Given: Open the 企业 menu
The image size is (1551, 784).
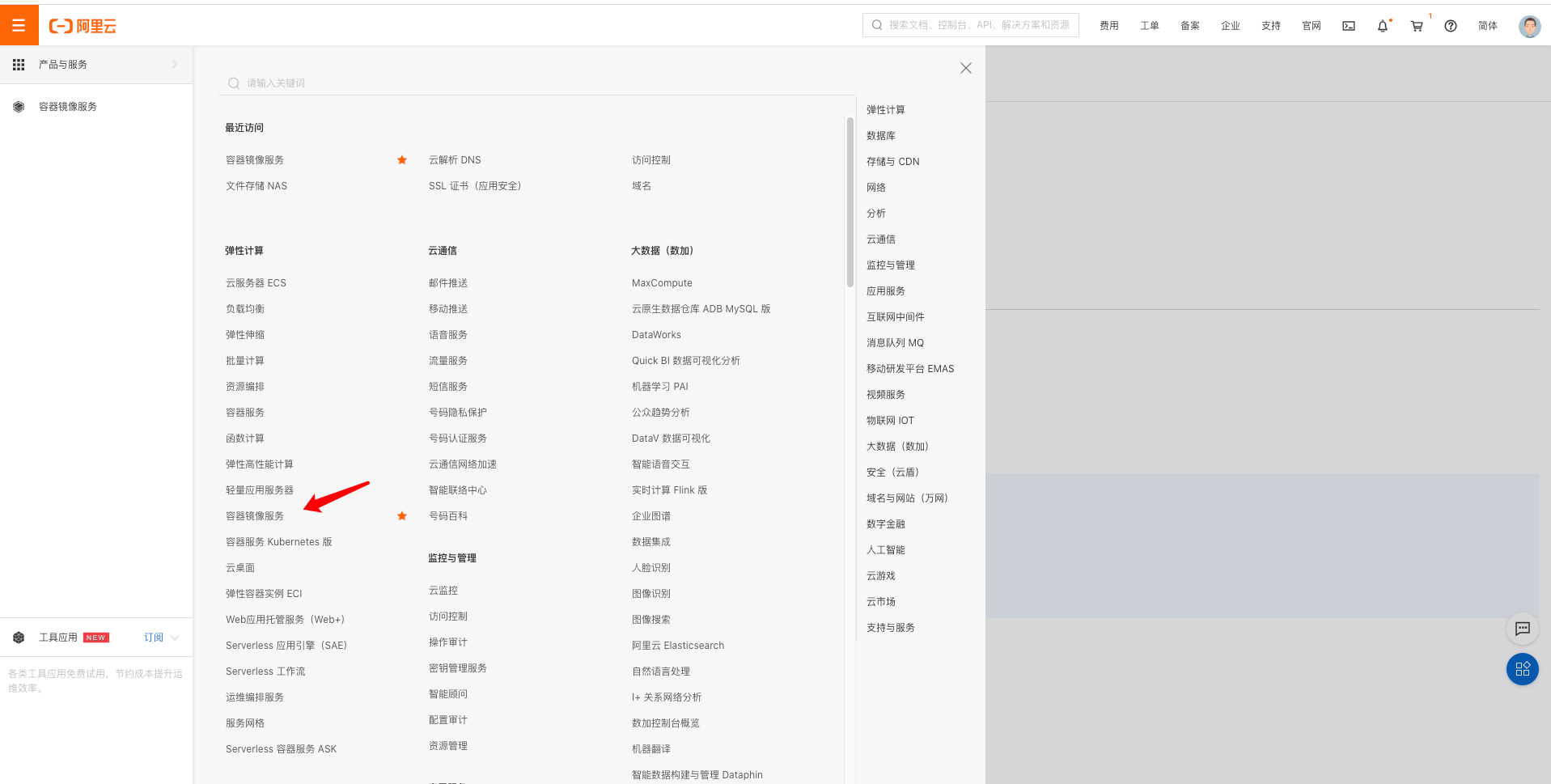Looking at the screenshot, I should (1231, 26).
